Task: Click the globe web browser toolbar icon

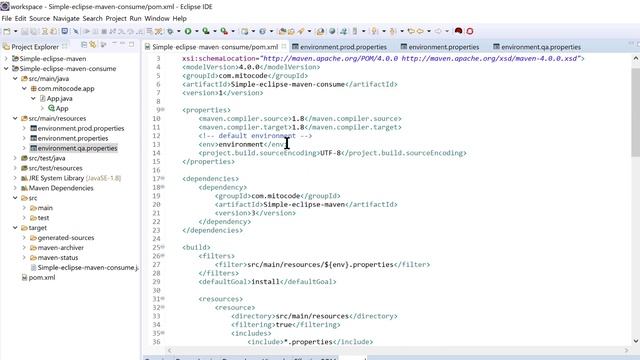Action: tap(332, 31)
